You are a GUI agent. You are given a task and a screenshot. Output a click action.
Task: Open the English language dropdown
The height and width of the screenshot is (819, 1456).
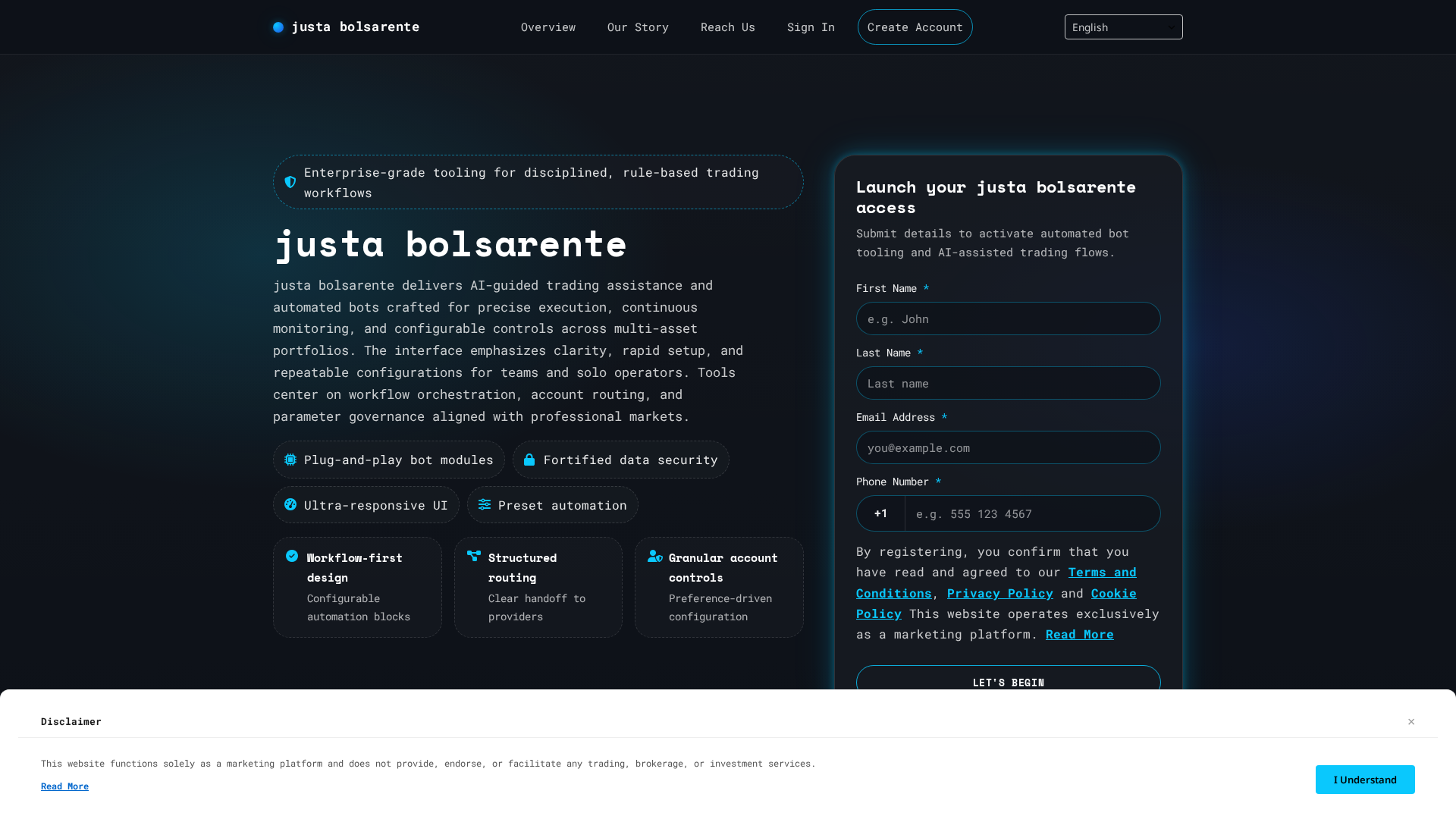pyautogui.click(x=1123, y=27)
